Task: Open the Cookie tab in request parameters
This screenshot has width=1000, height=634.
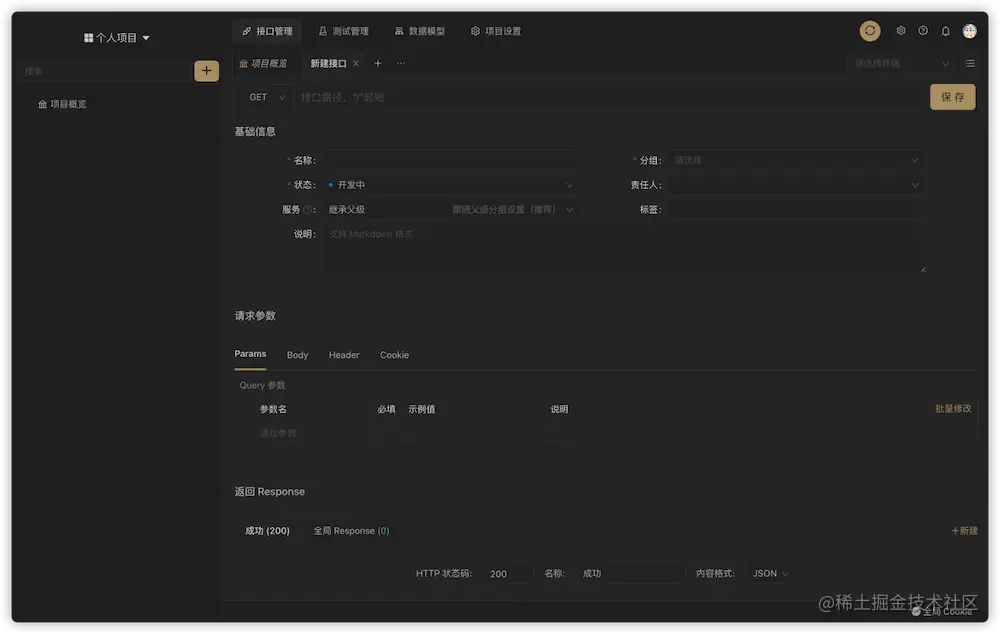Action: [394, 355]
